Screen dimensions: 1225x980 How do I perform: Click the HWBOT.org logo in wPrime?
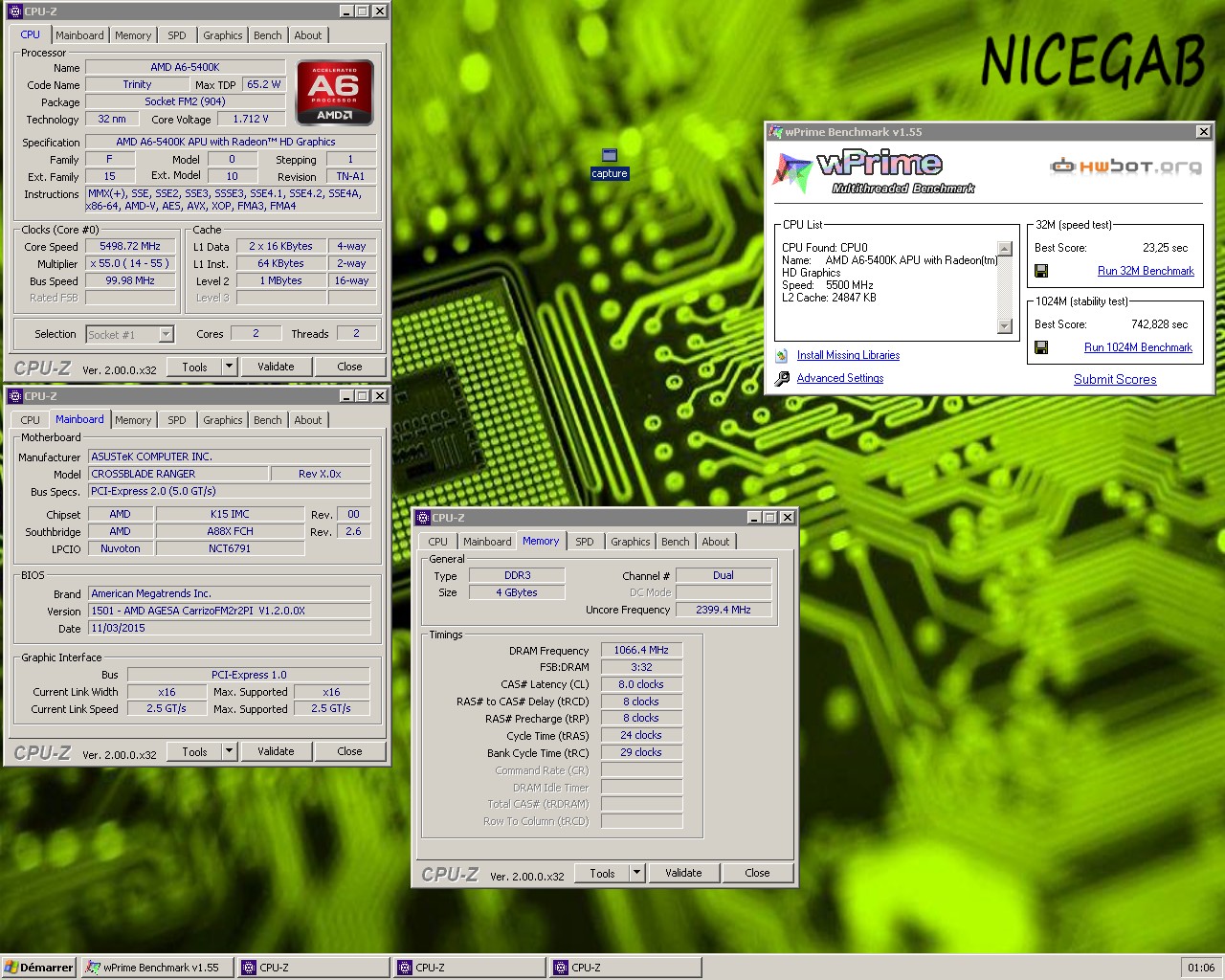click(1125, 167)
